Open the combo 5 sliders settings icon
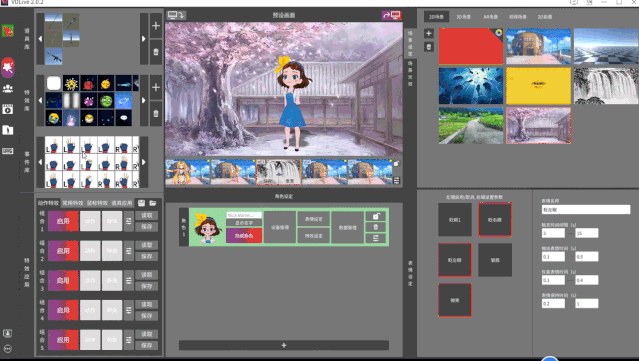 128,340
